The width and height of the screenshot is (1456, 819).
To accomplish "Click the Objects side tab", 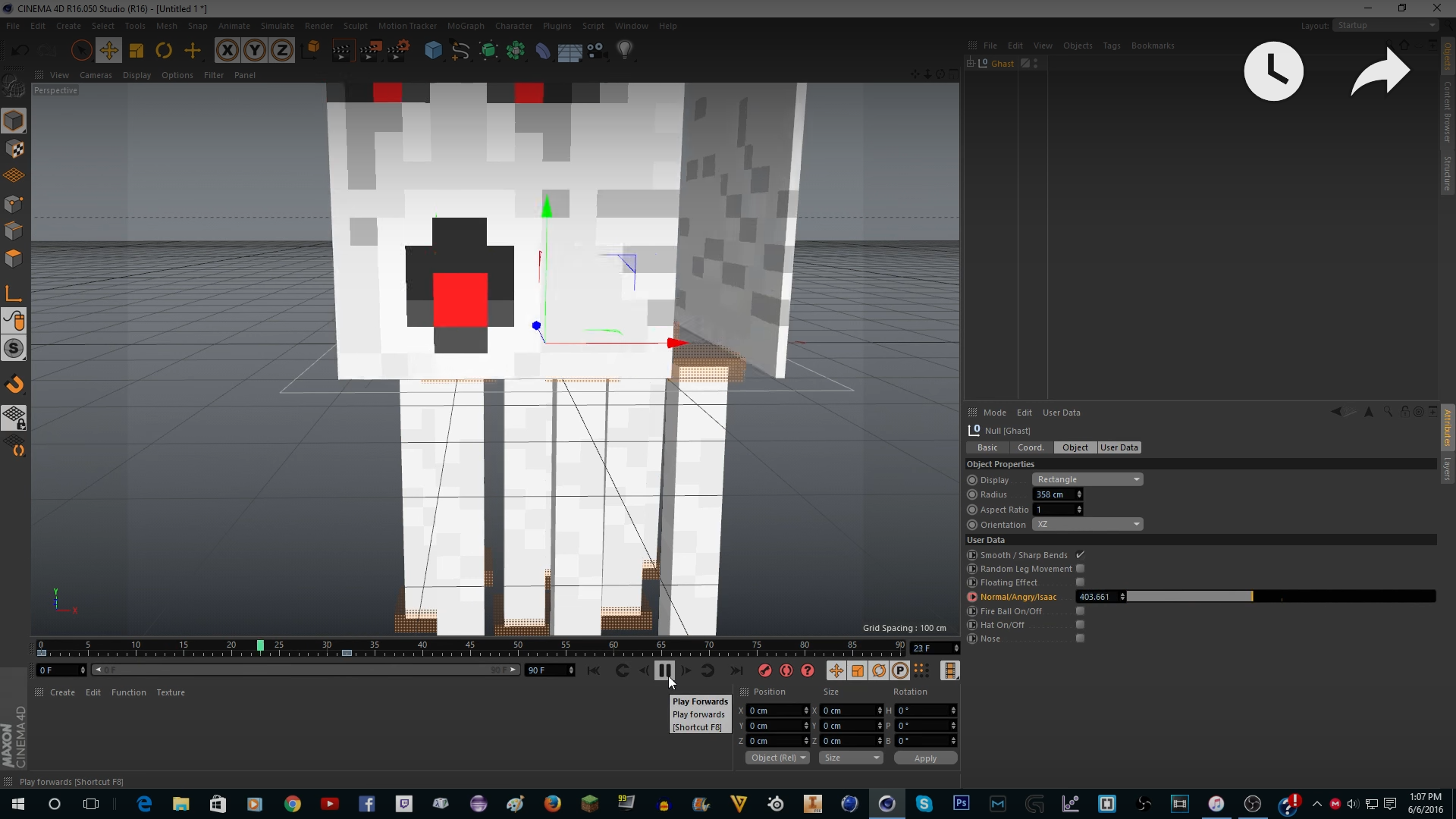I will point(1447,55).
